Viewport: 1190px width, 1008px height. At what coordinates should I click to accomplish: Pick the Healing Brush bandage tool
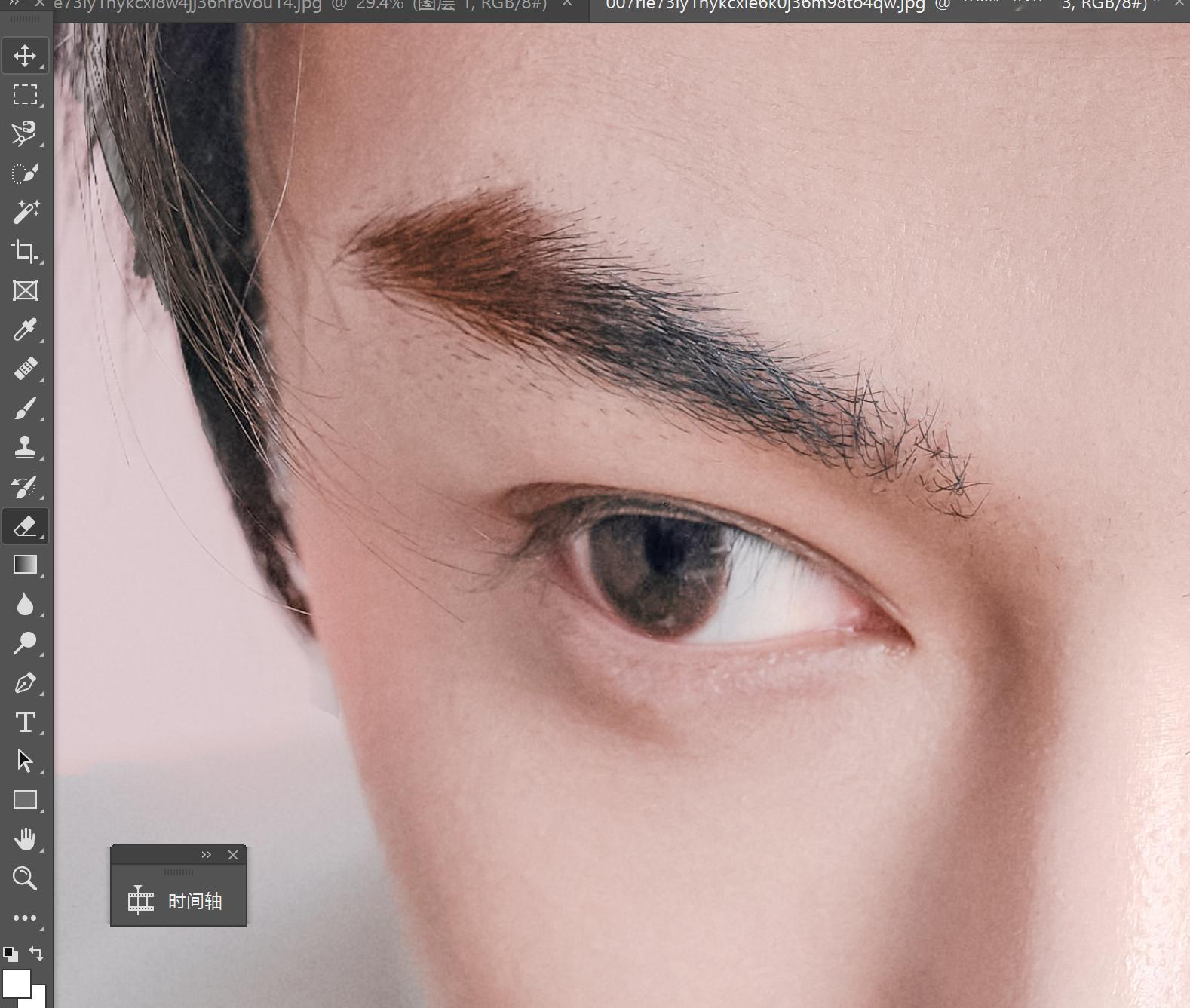(x=25, y=369)
